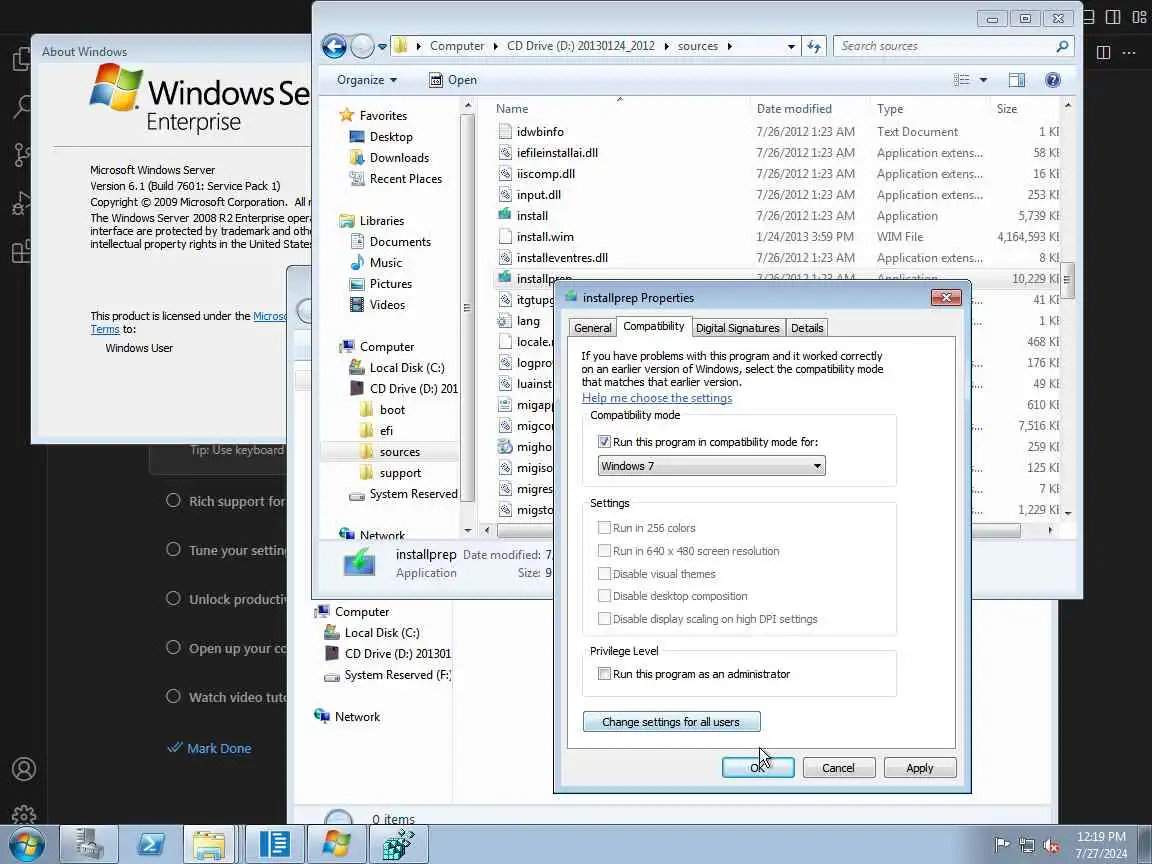Select the Rich support radio item in VS Code
Image resolution: width=1152 pixels, height=864 pixels.
point(173,500)
